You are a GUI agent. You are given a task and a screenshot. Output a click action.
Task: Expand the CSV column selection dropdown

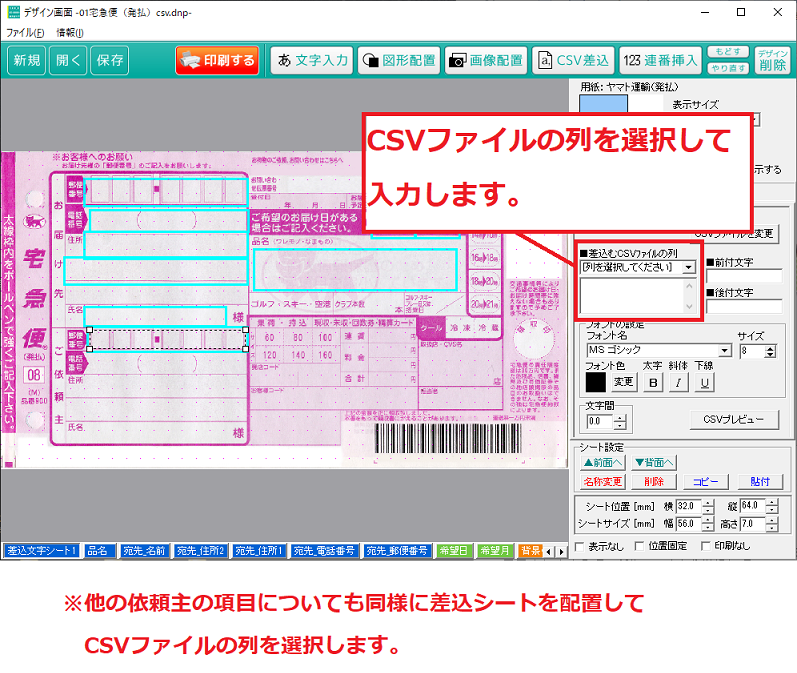click(689, 267)
